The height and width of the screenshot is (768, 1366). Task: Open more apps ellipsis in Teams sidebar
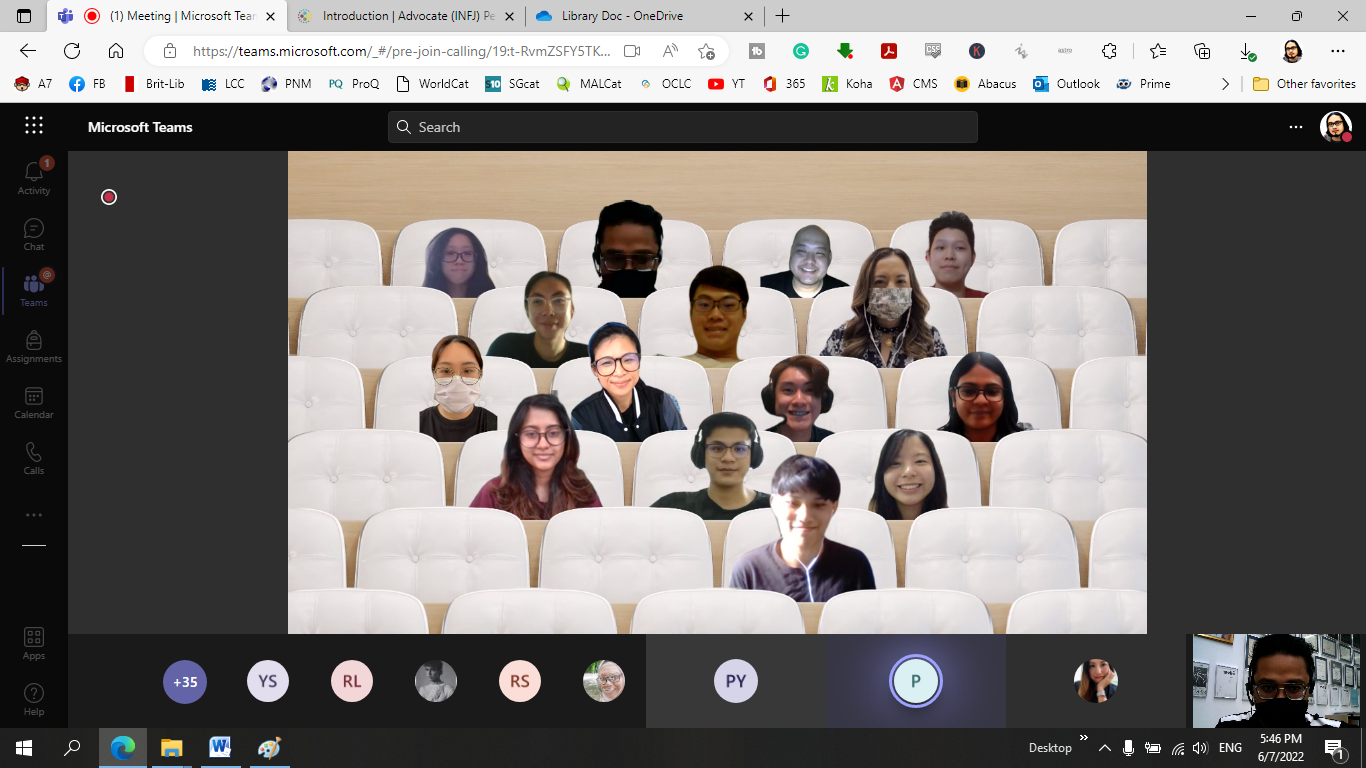(34, 515)
